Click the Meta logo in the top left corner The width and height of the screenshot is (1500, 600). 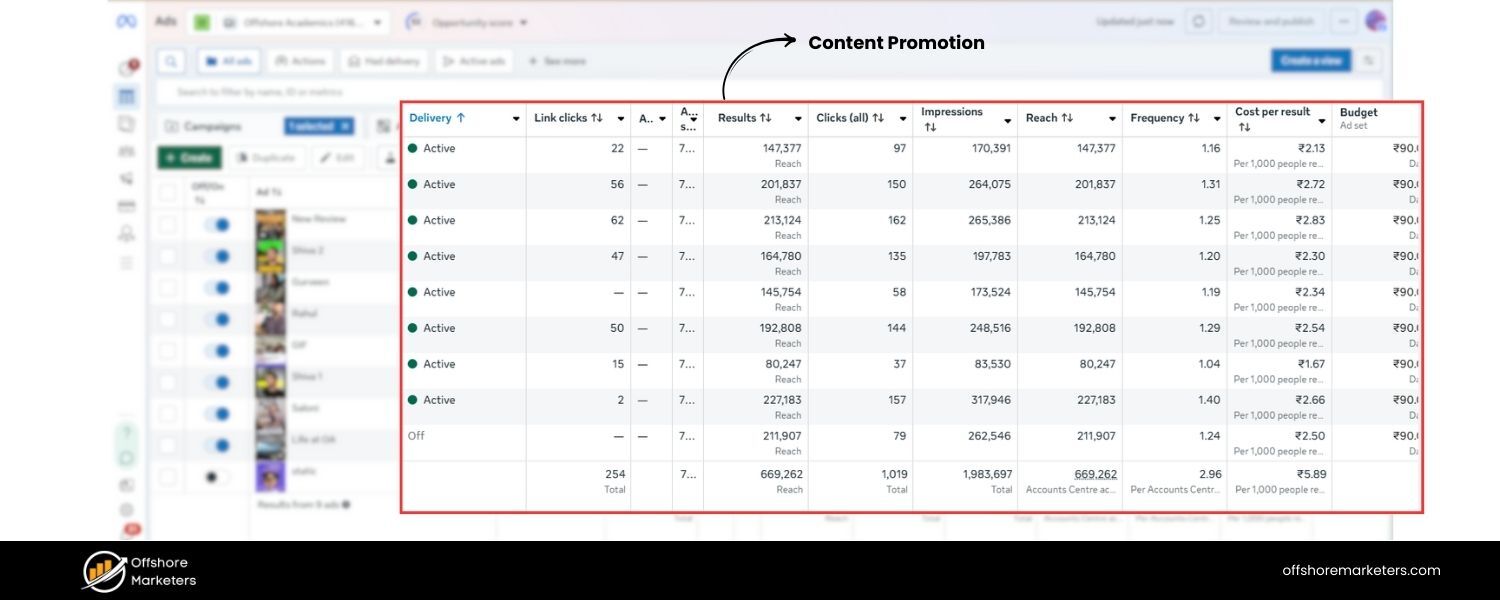tap(125, 21)
